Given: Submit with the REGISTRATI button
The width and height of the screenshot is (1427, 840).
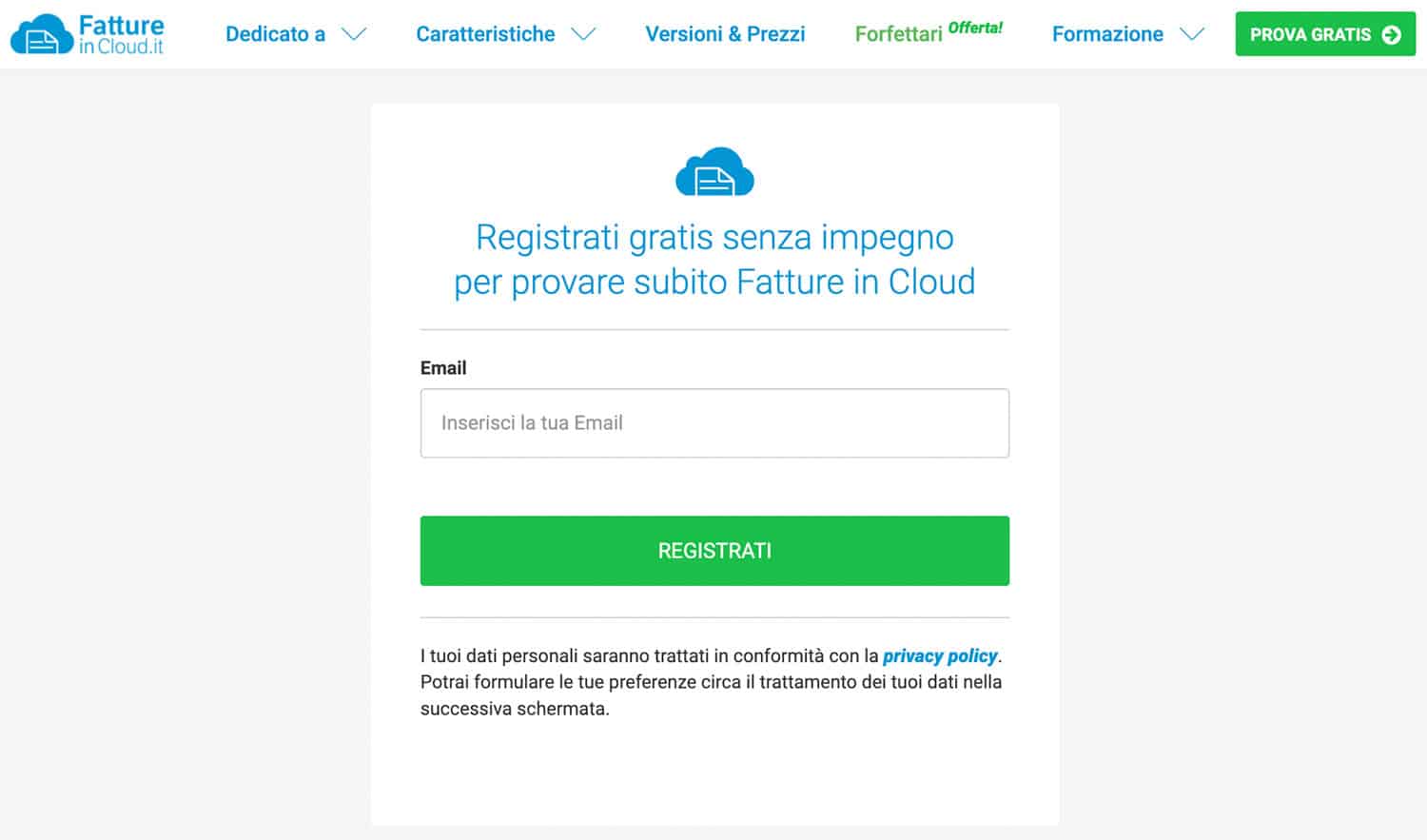Looking at the screenshot, I should click(x=714, y=551).
